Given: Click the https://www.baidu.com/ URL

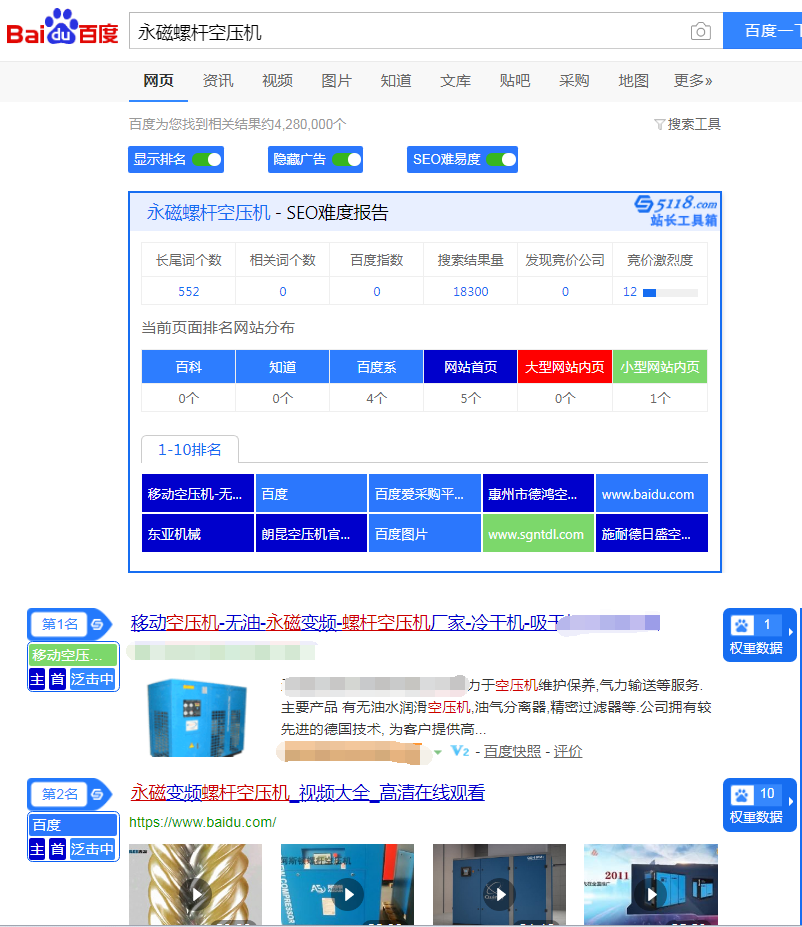Looking at the screenshot, I should [x=202, y=822].
